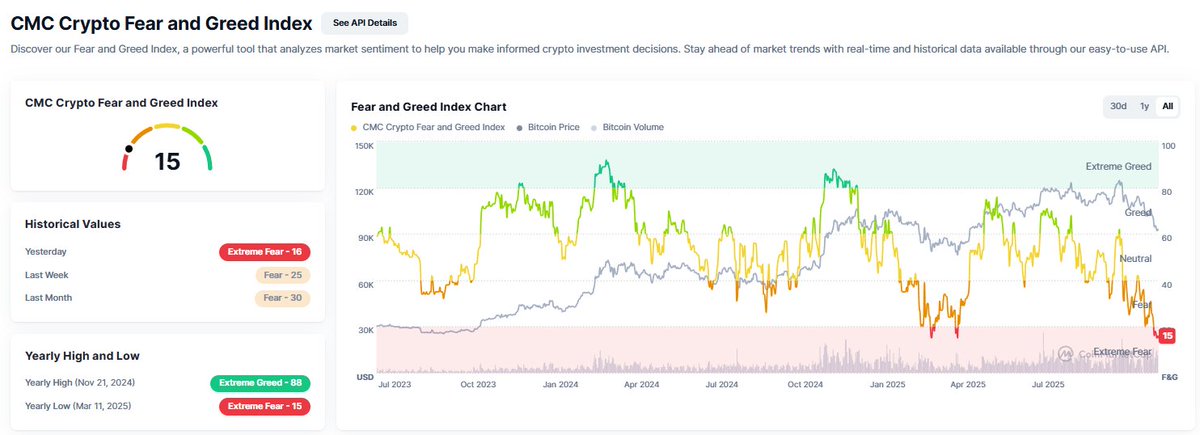Screen dimensions: 1200x435
Task: Click the See API Details button
Action: point(364,23)
